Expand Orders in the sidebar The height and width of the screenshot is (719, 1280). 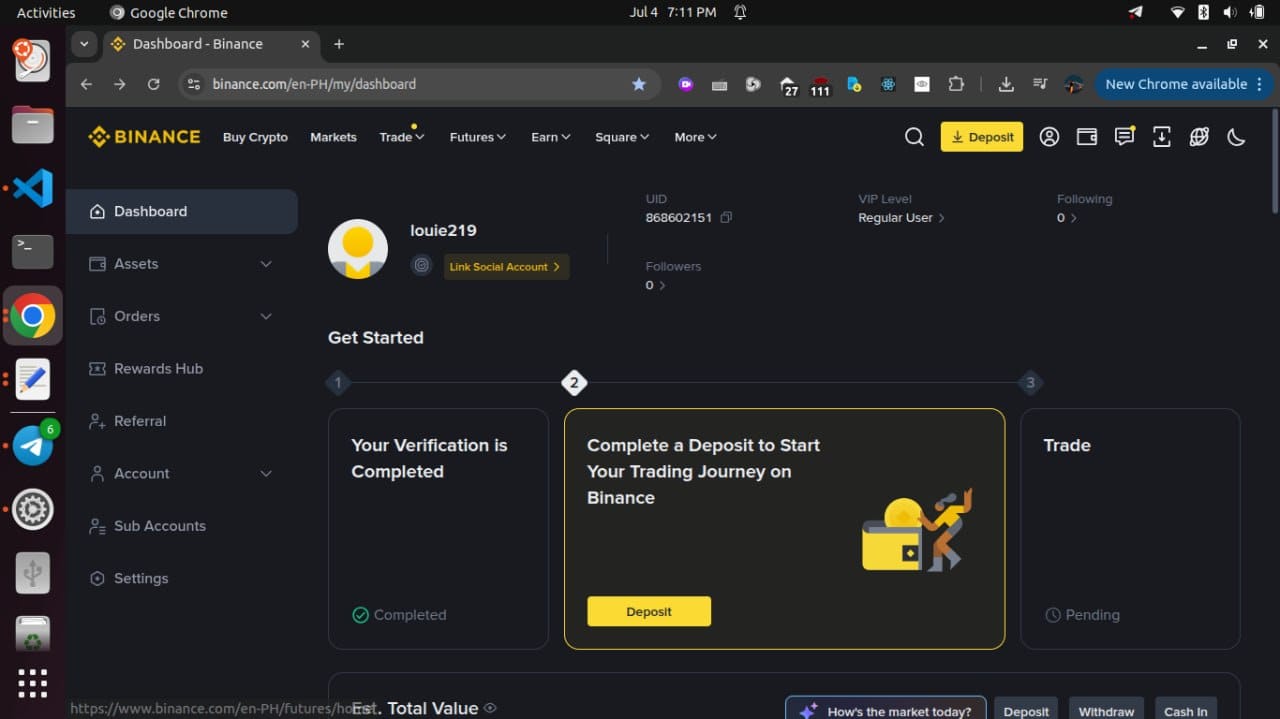point(181,316)
